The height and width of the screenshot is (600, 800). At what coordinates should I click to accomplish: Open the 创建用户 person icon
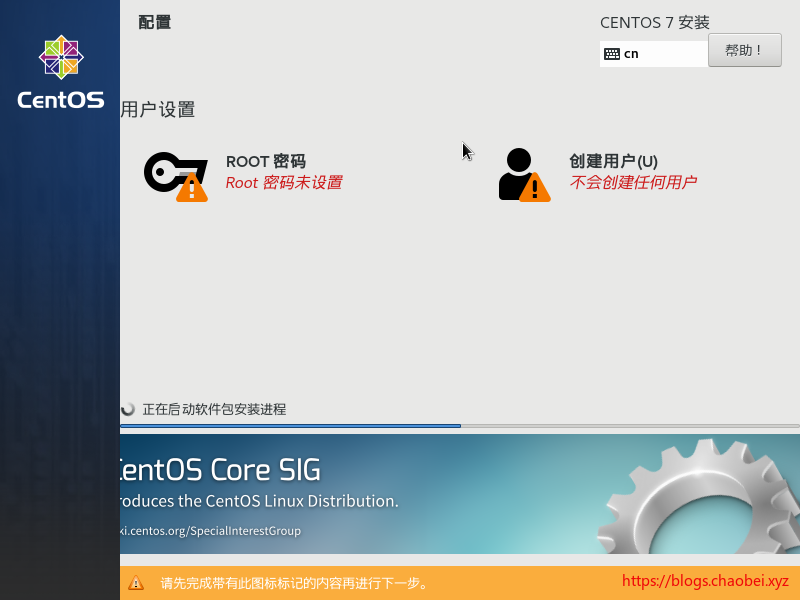(x=524, y=175)
